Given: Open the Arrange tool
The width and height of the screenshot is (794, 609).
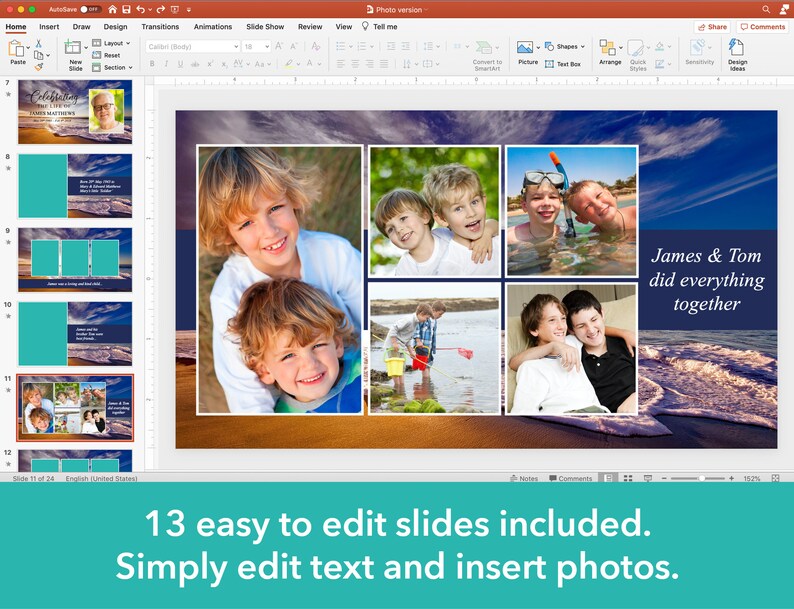Looking at the screenshot, I should point(610,53).
